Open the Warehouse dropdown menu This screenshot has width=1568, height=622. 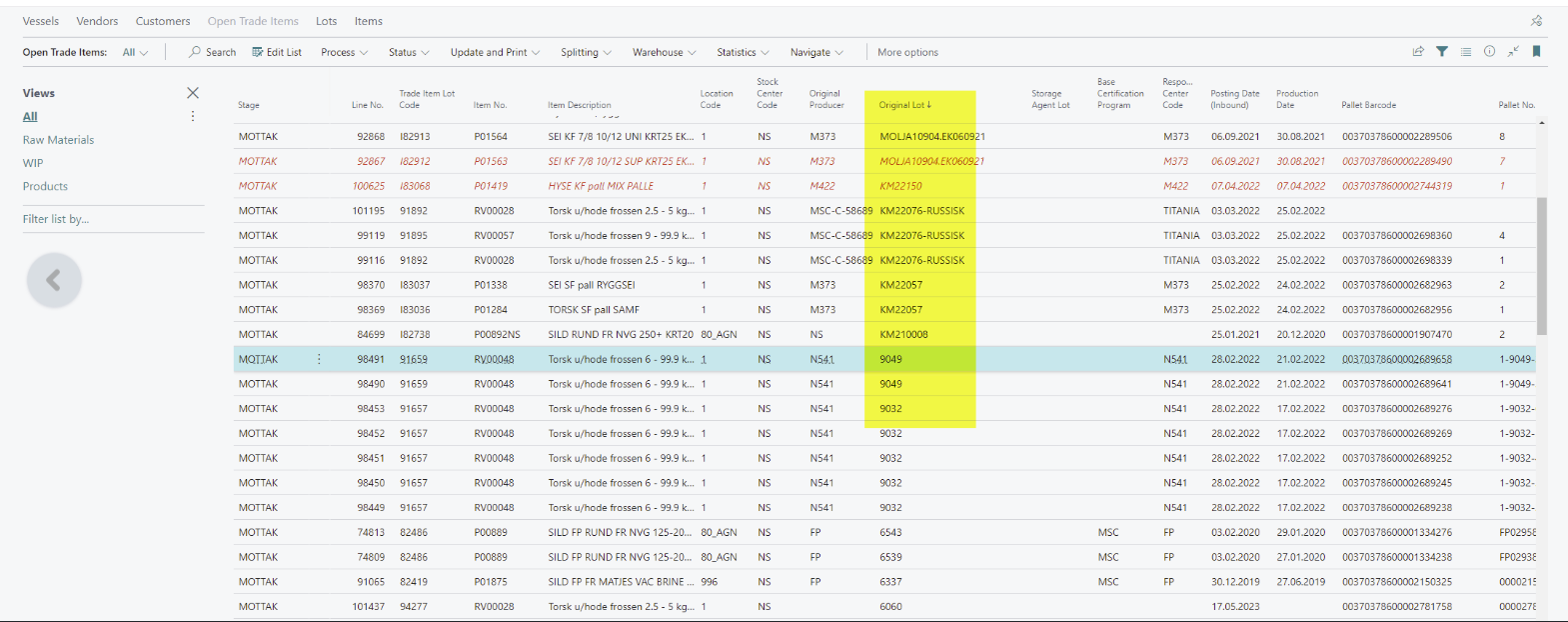(664, 52)
